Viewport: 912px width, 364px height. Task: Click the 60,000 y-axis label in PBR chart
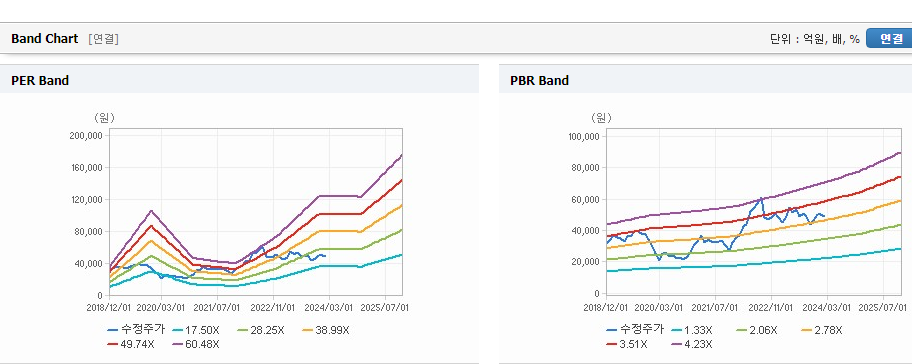(x=586, y=199)
